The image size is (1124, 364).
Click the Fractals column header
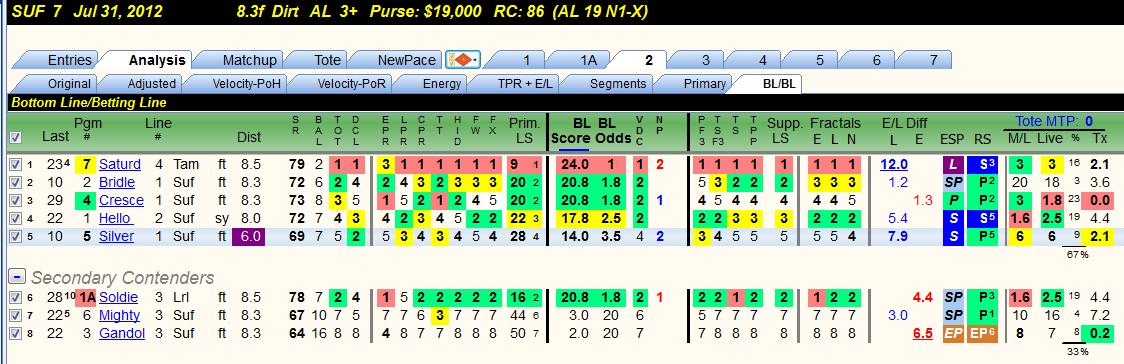click(835, 123)
